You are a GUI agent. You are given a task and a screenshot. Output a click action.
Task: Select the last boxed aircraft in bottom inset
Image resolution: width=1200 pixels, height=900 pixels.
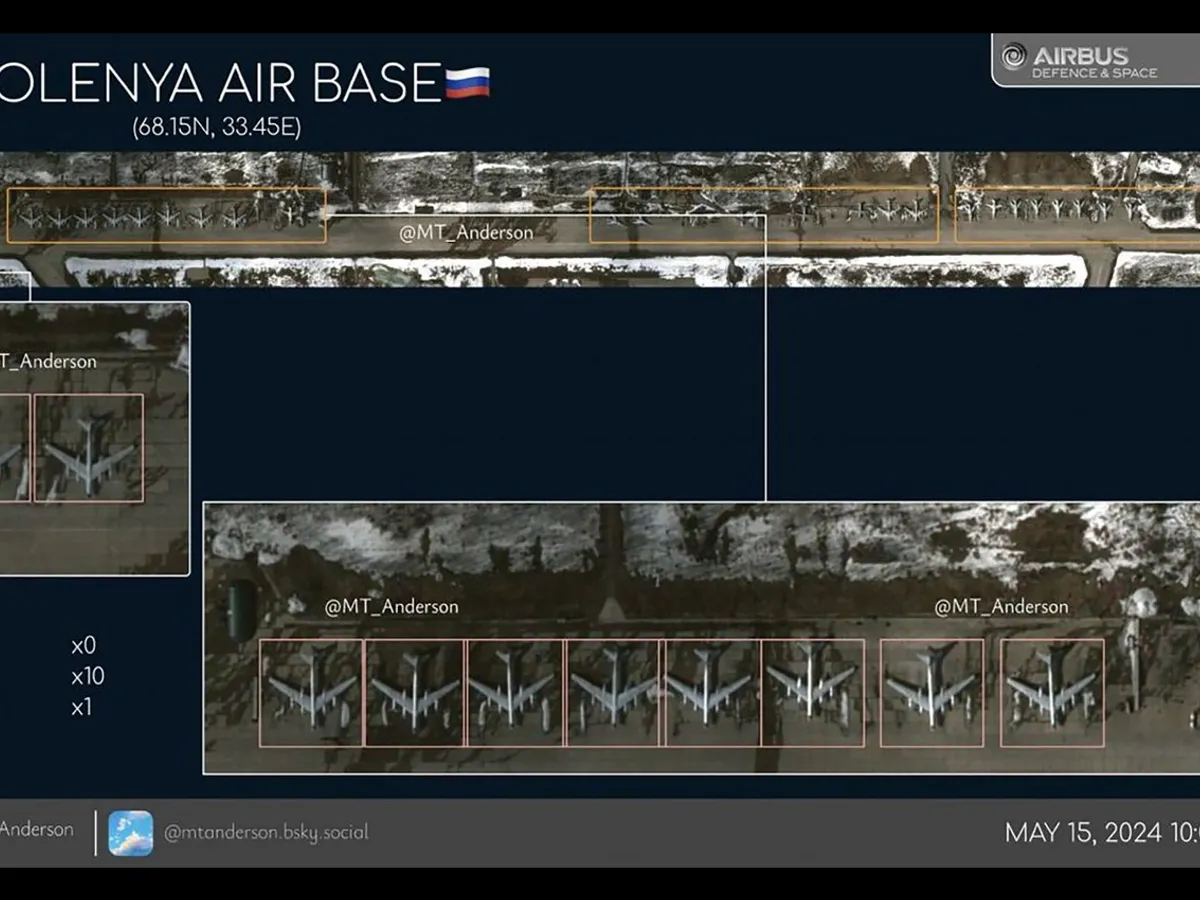[1052, 693]
